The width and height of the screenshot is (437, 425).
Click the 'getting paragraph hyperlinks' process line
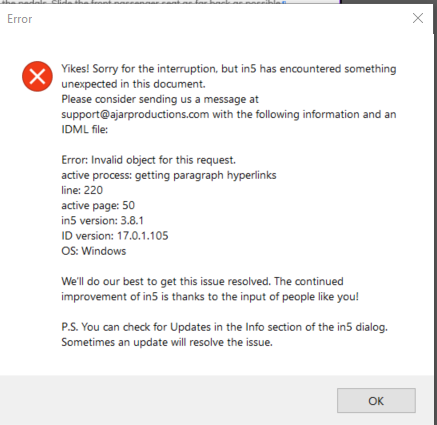tap(169, 175)
